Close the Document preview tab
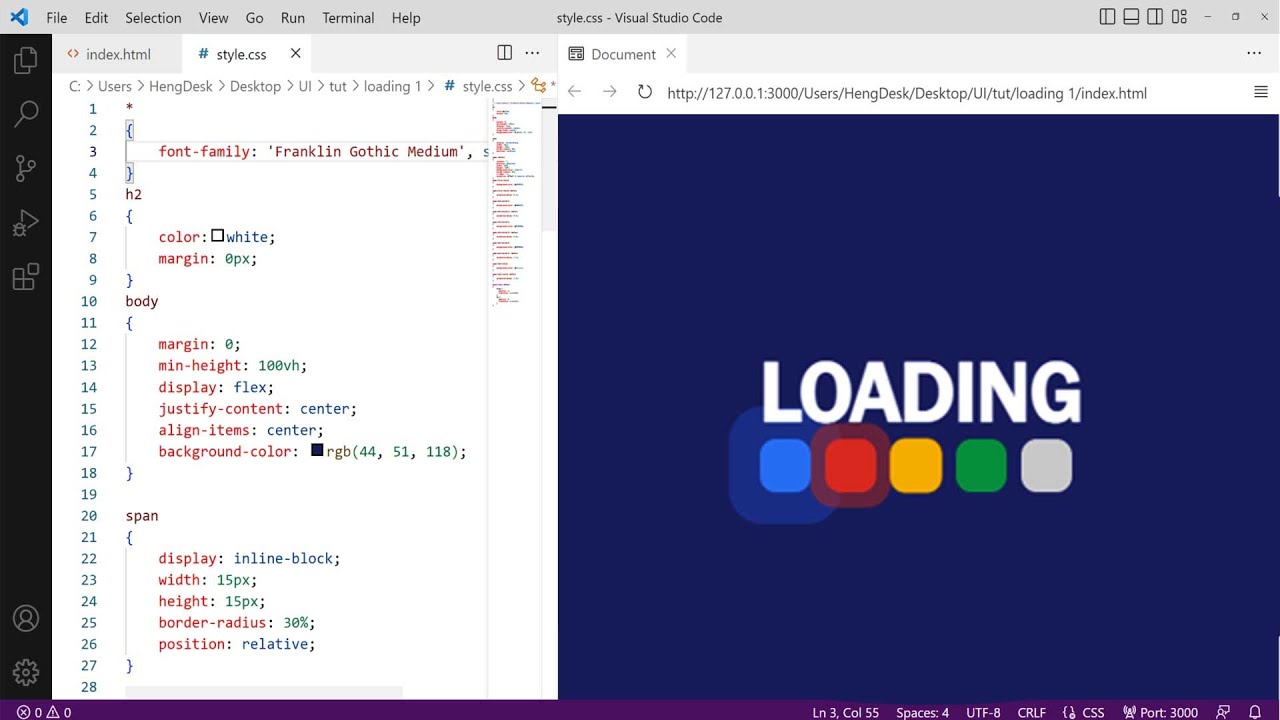 pyautogui.click(x=671, y=53)
